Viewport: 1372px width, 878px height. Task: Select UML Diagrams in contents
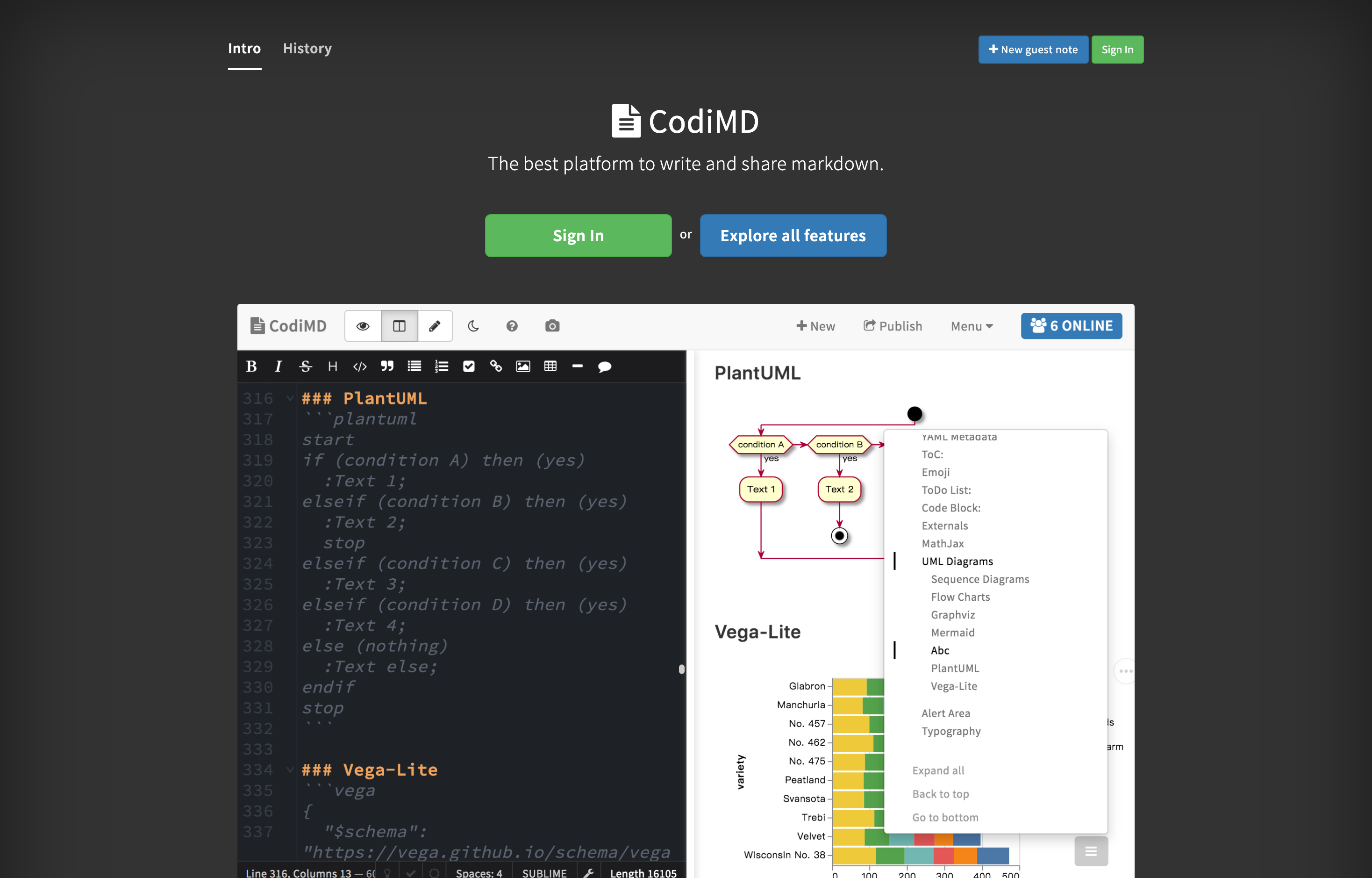957,561
